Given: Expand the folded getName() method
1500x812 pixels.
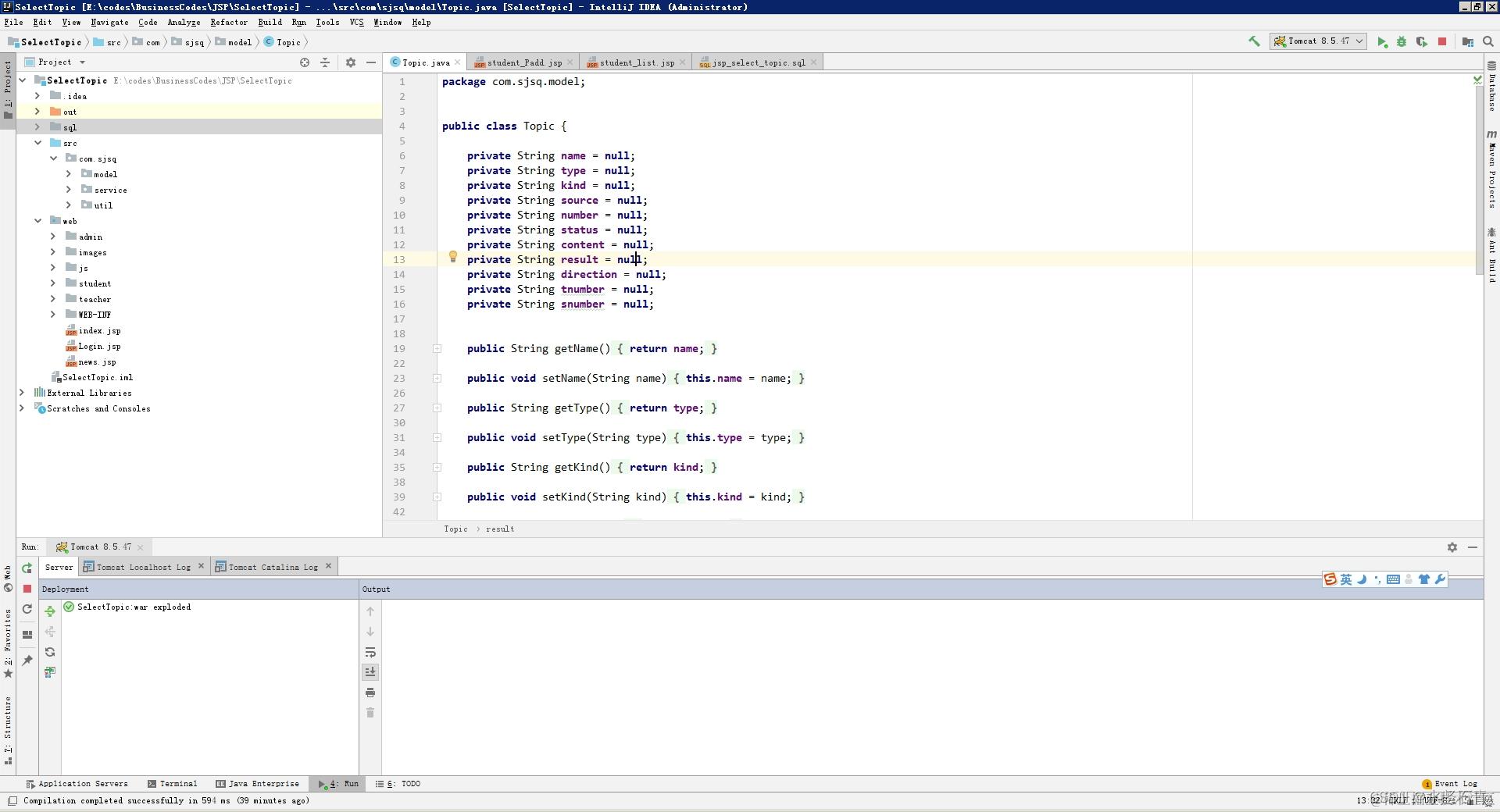Looking at the screenshot, I should [x=437, y=349].
